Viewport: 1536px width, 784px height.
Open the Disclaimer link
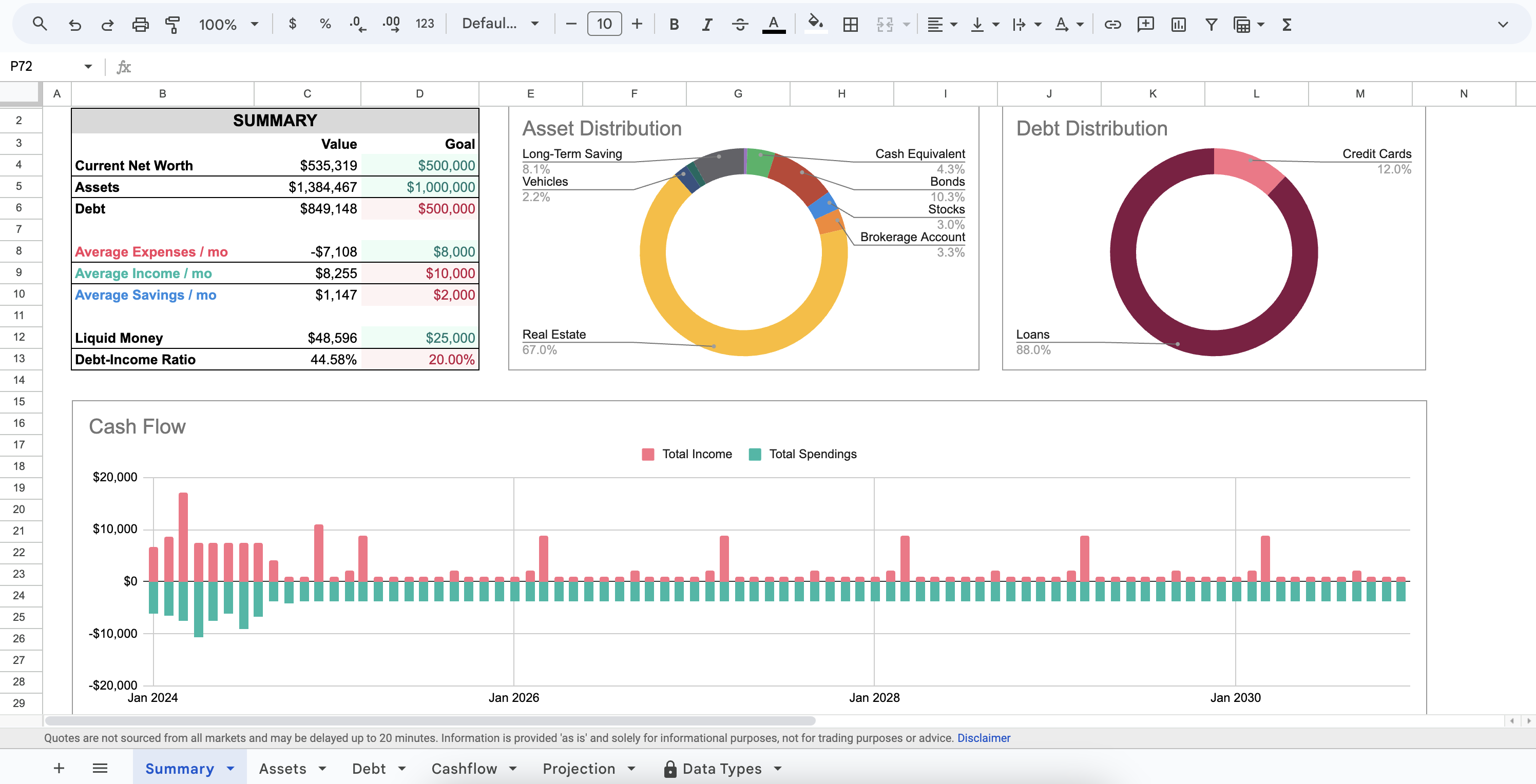pos(983,737)
